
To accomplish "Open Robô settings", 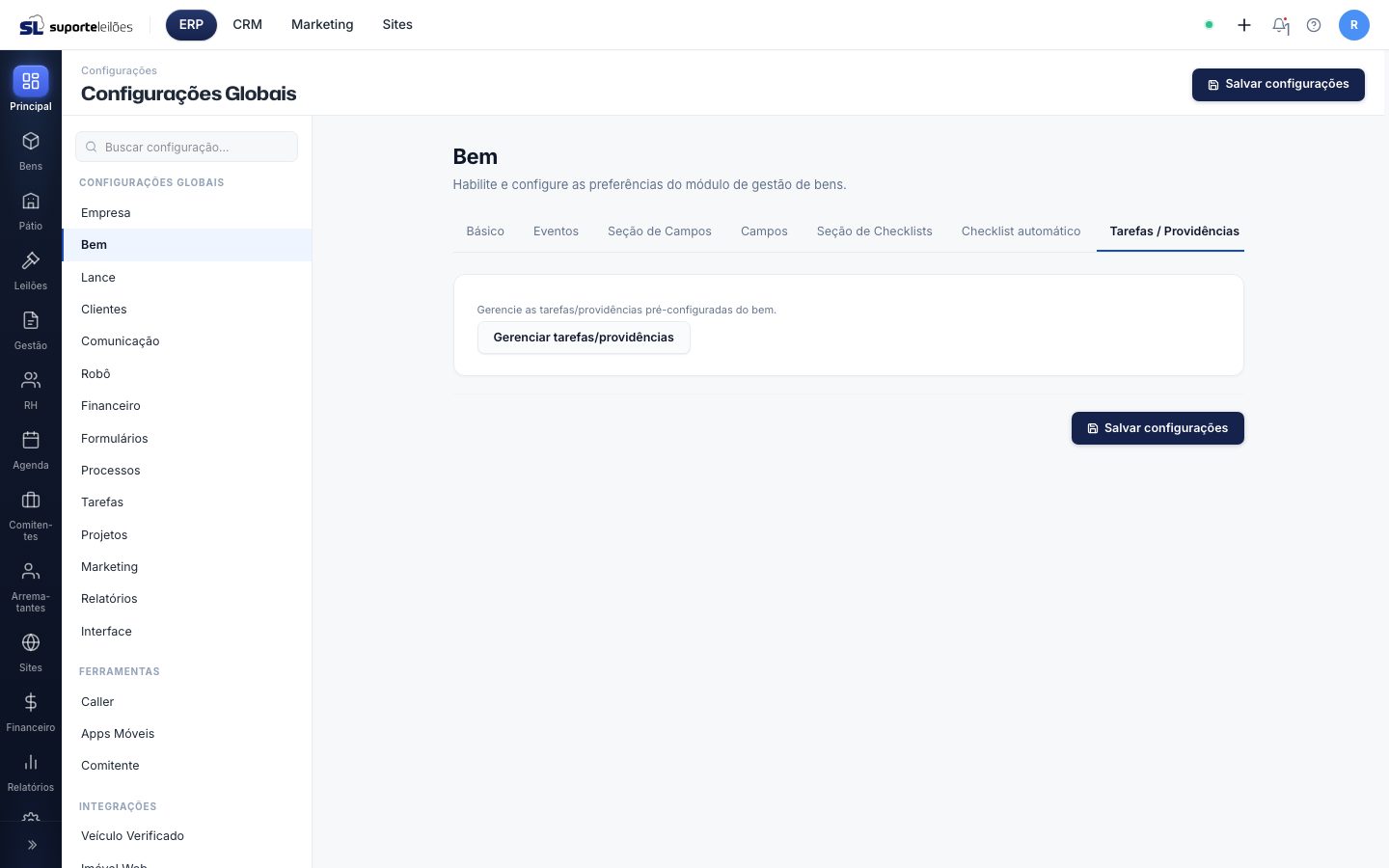I will tap(187, 374).
